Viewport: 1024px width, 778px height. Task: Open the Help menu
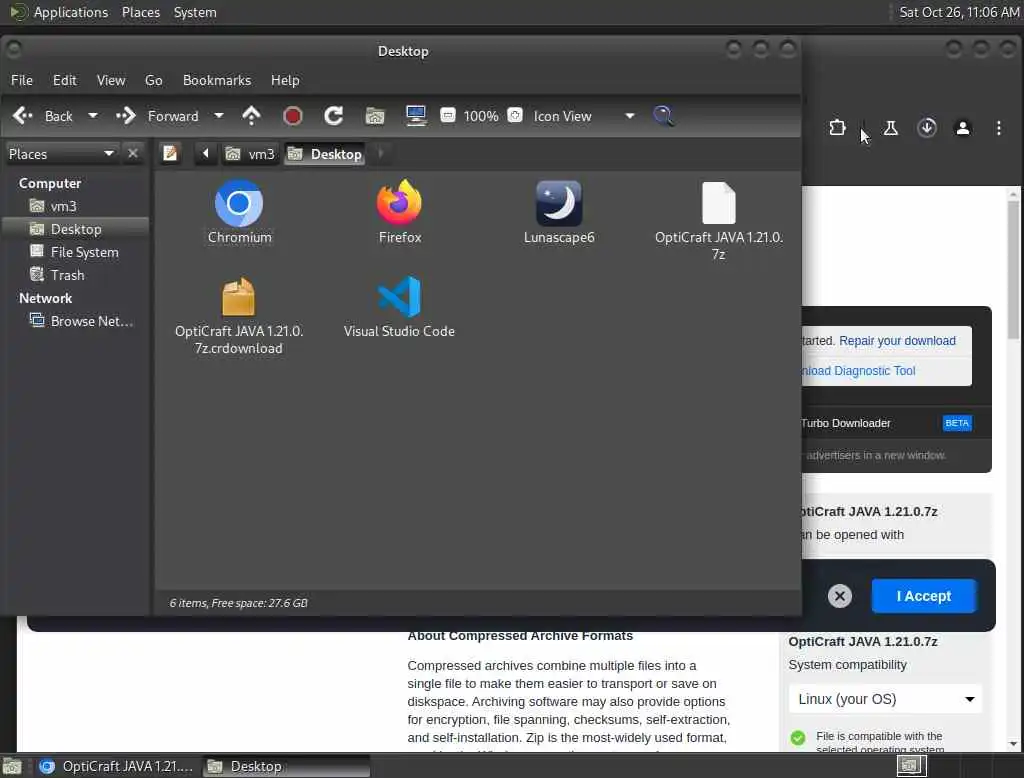point(285,80)
